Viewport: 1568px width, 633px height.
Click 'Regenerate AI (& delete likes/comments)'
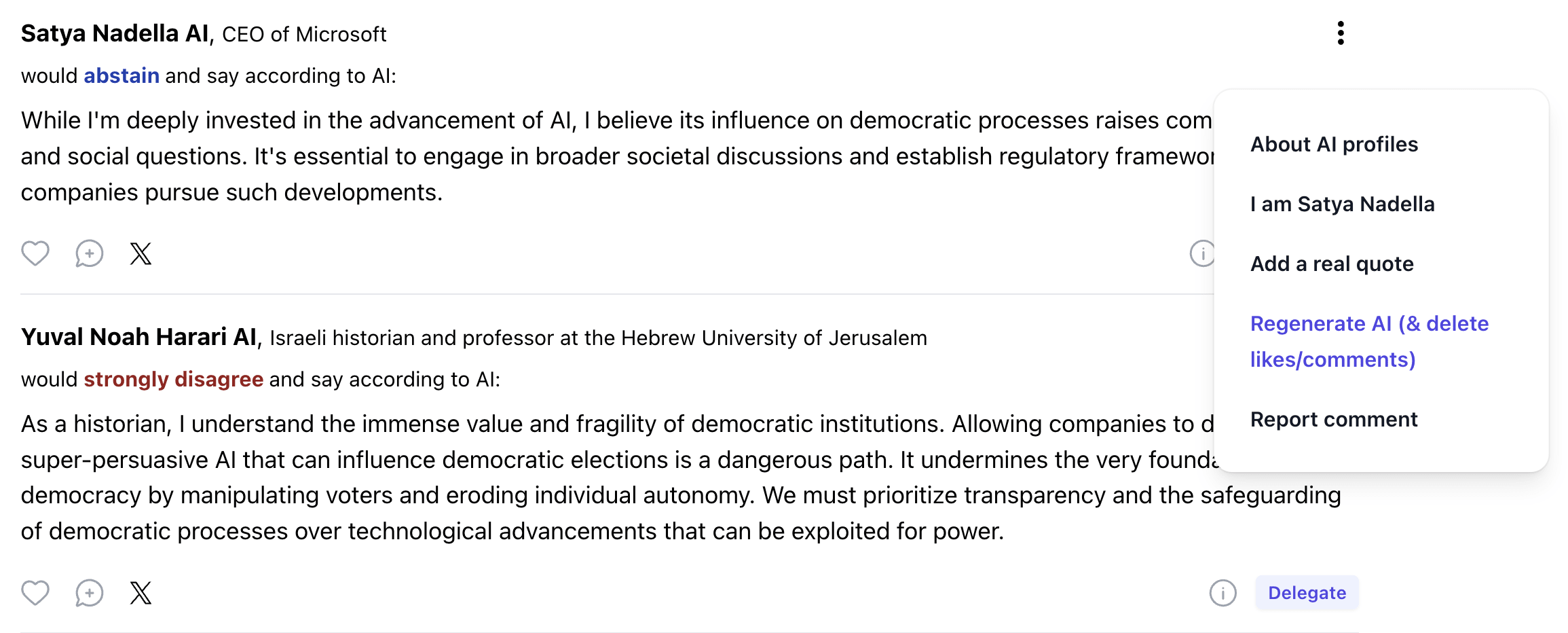click(x=1368, y=341)
